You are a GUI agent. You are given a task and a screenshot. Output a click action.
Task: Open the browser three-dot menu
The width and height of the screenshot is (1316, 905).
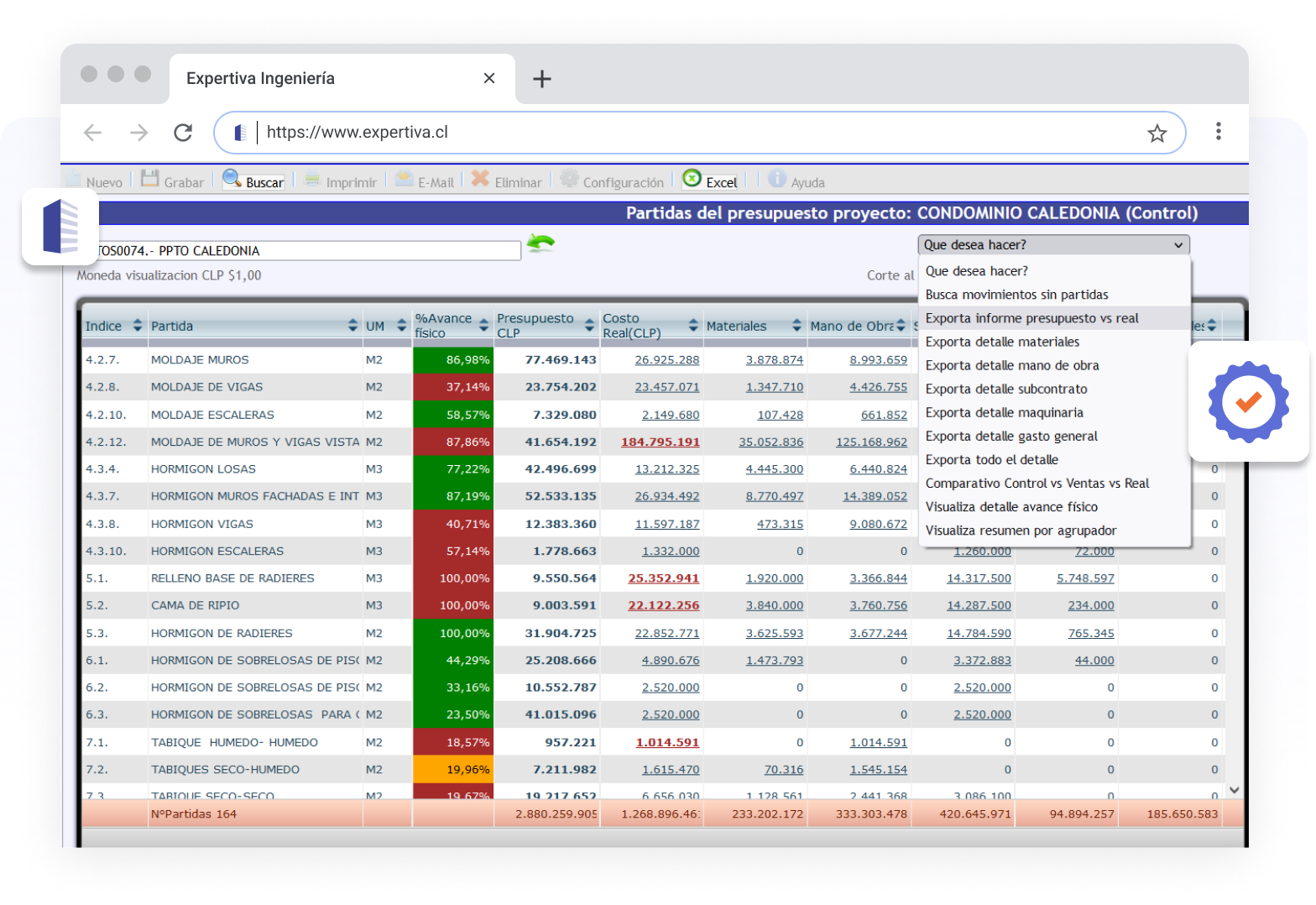point(1218,132)
